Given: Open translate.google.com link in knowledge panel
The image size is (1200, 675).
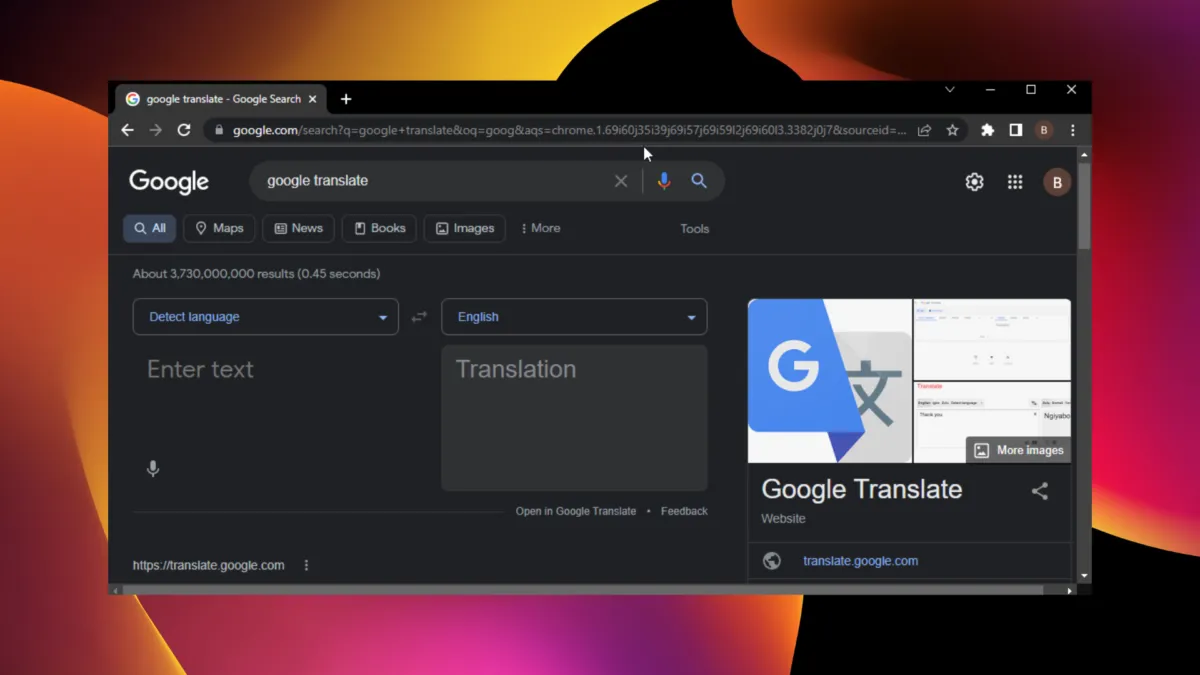Looking at the screenshot, I should click(x=860, y=561).
